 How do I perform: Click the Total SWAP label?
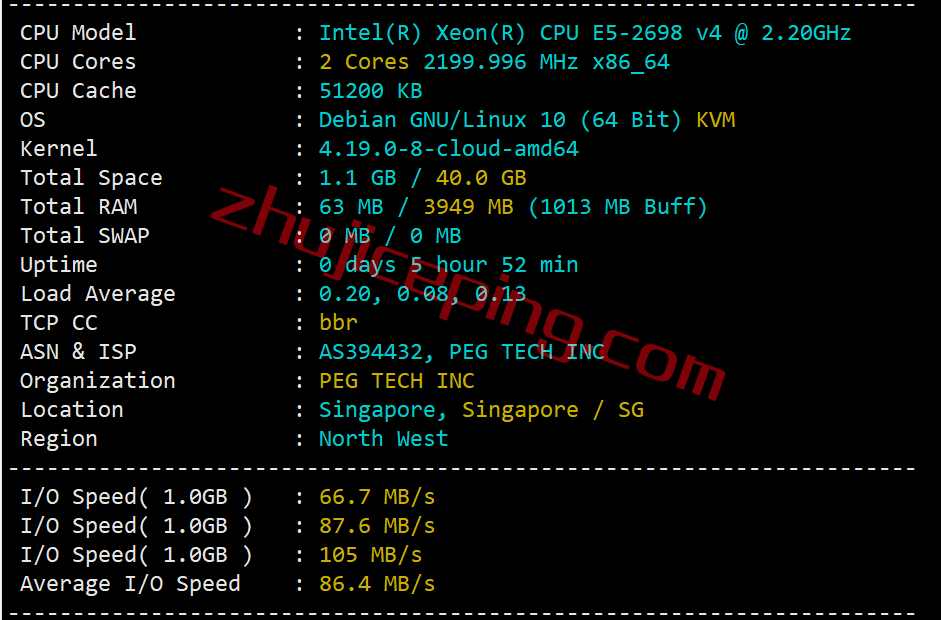coord(85,236)
